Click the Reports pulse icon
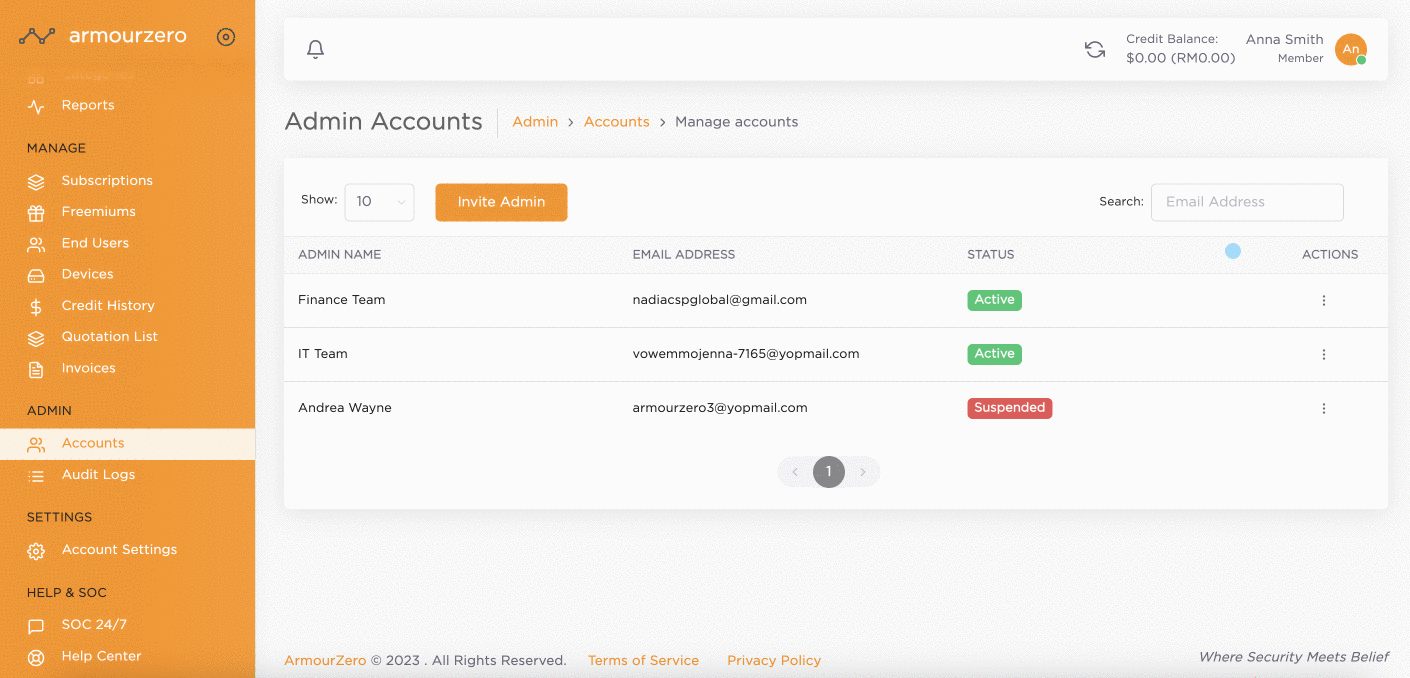Image resolution: width=1410 pixels, height=678 pixels. [x=36, y=106]
